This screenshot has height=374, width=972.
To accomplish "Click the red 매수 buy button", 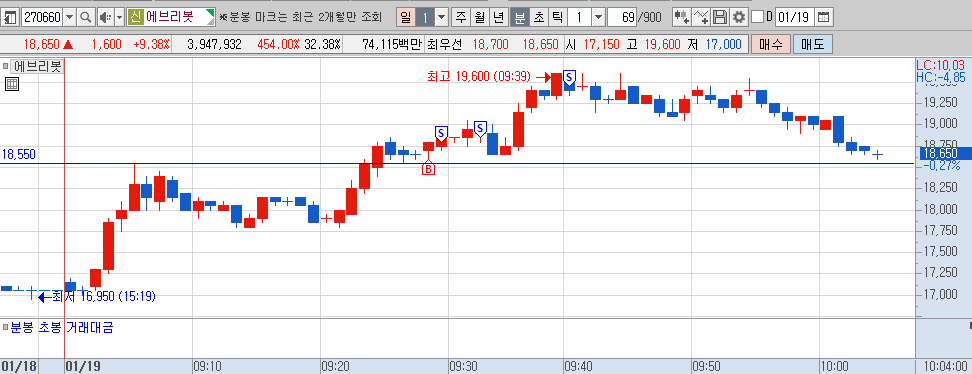I will (771, 45).
